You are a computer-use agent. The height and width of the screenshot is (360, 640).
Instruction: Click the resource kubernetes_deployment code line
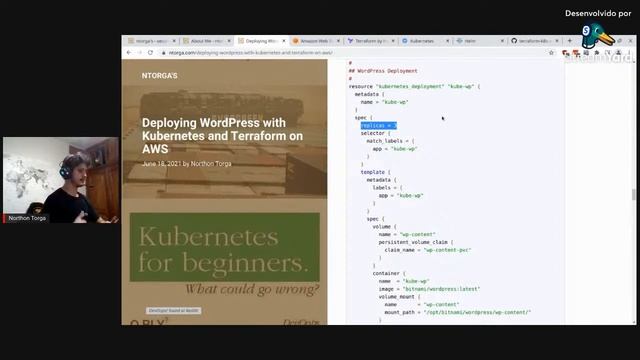tap(414, 87)
